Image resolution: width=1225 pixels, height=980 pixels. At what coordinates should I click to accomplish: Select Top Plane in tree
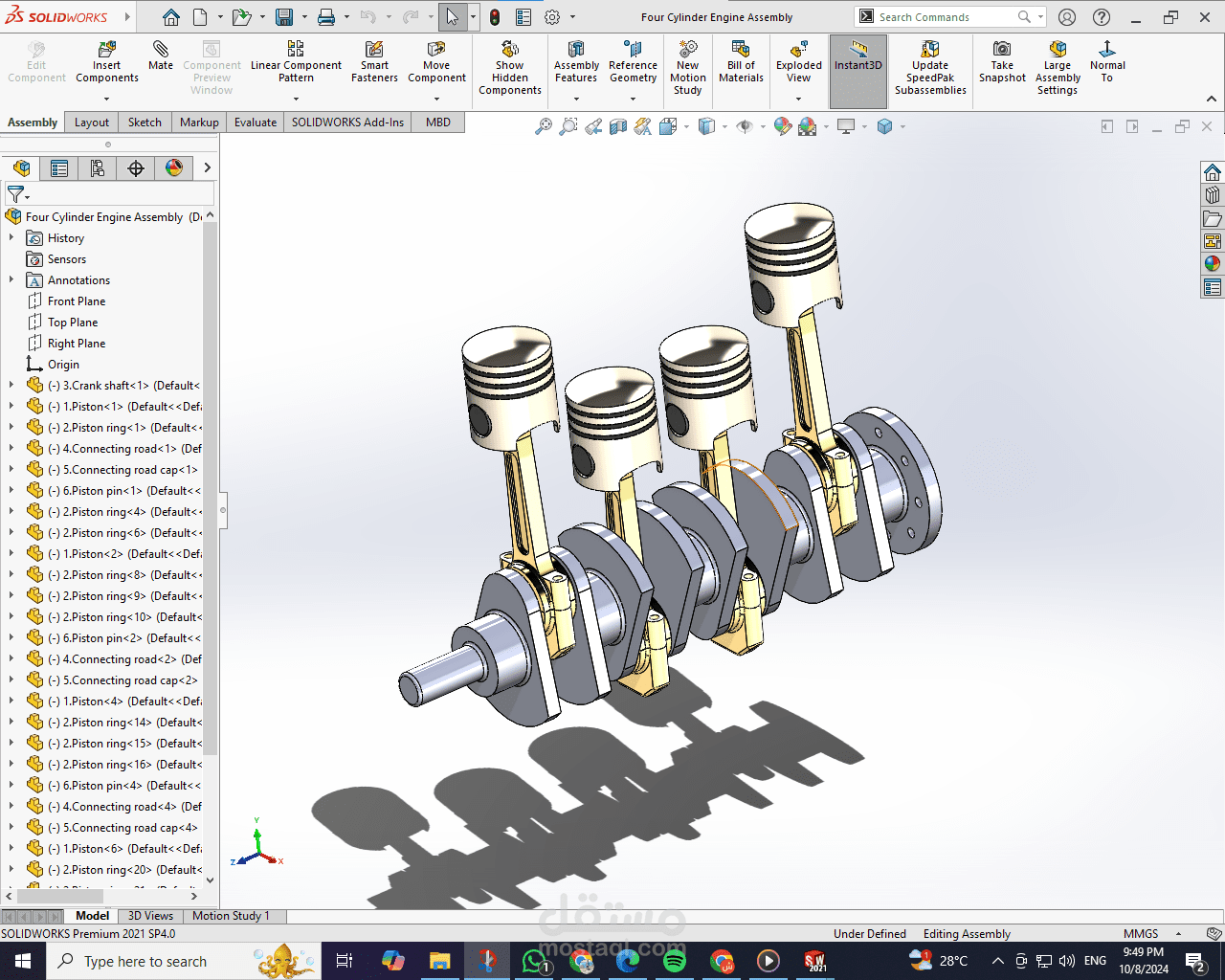tap(73, 323)
